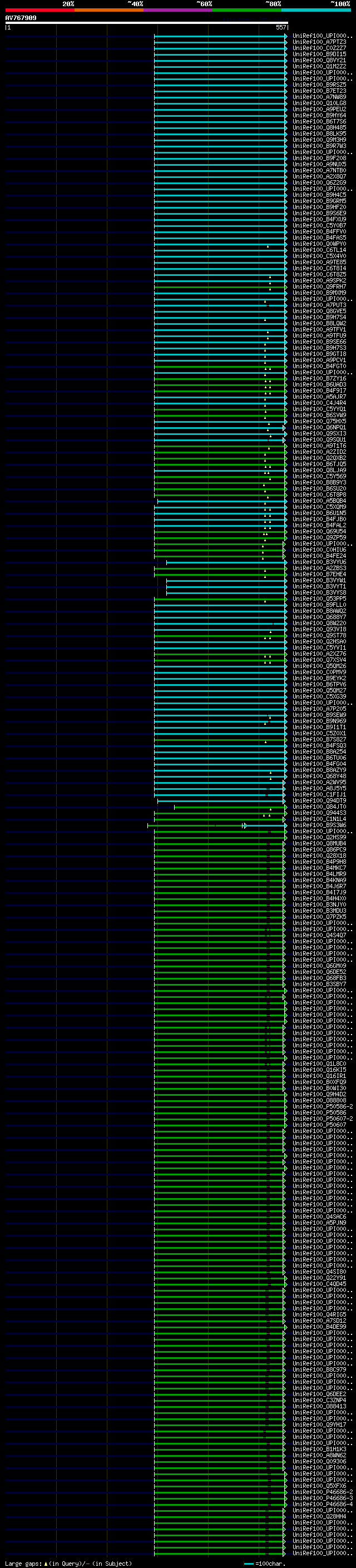Click the red 20% identity legend bar
The image size is (356, 1568).
point(39,10)
